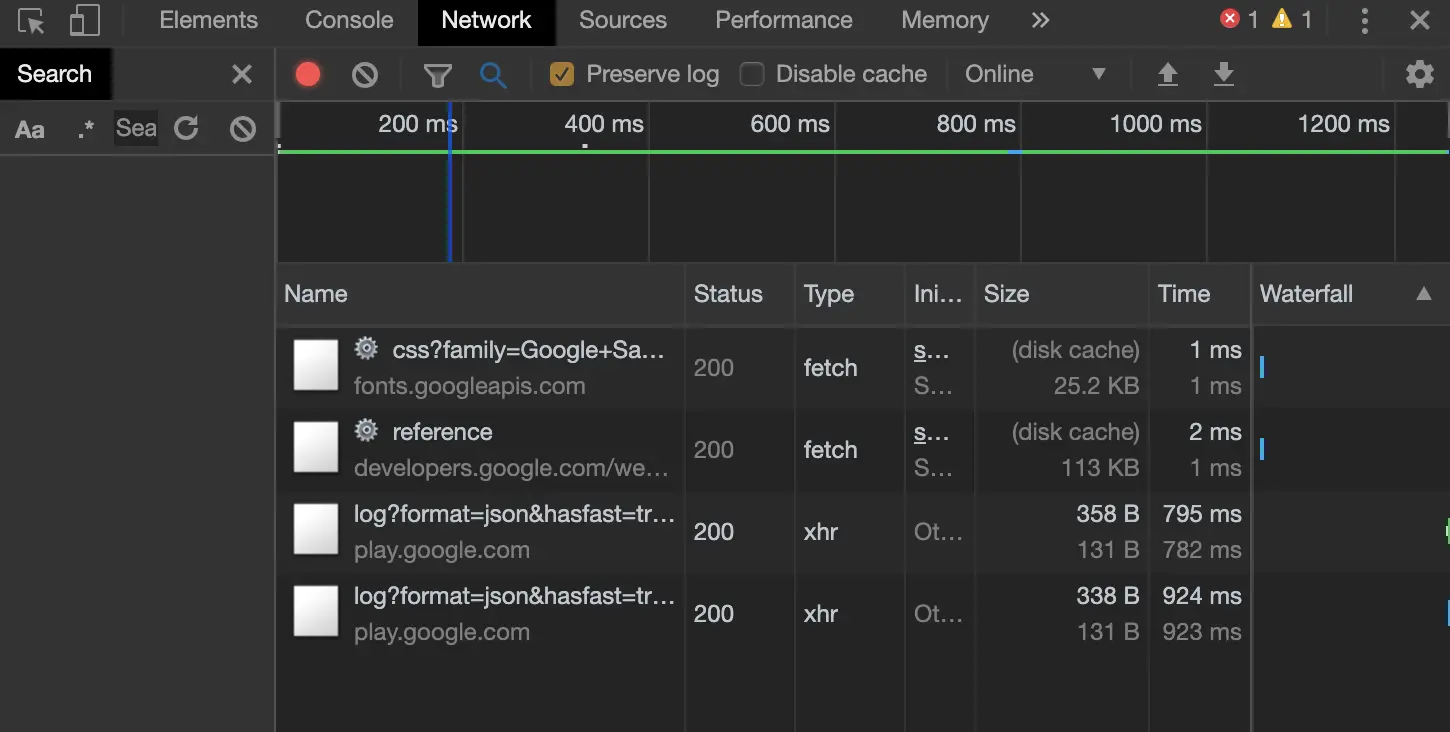Open DevTools three-dot customize menu

coord(1364,21)
